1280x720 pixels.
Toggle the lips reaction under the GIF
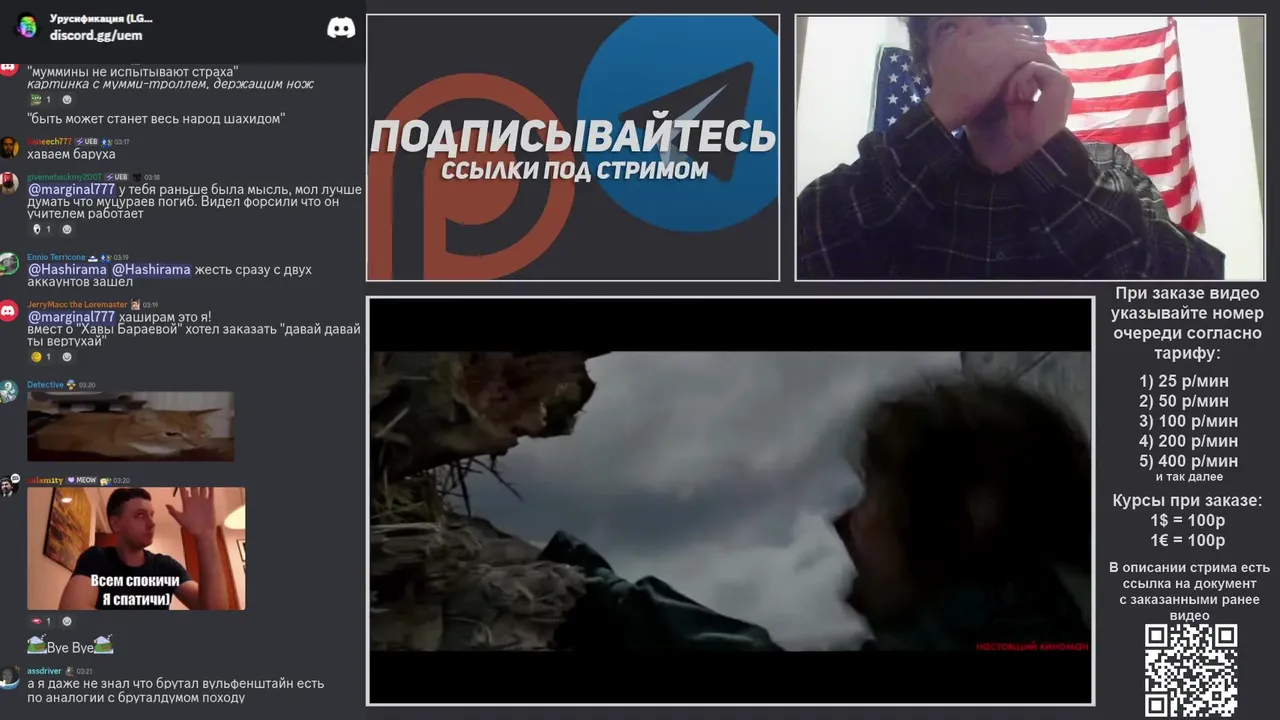pyautogui.click(x=40, y=622)
